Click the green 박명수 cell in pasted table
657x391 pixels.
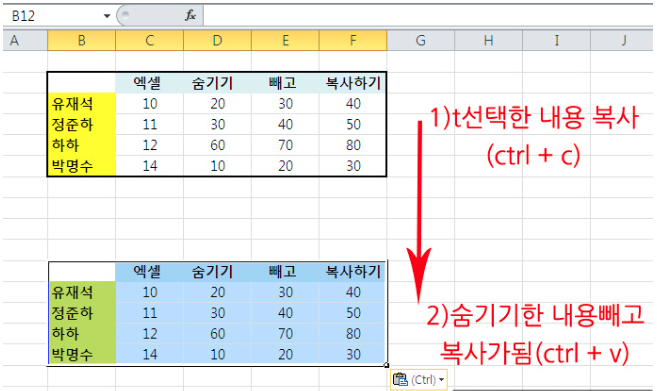pyautogui.click(x=82, y=355)
